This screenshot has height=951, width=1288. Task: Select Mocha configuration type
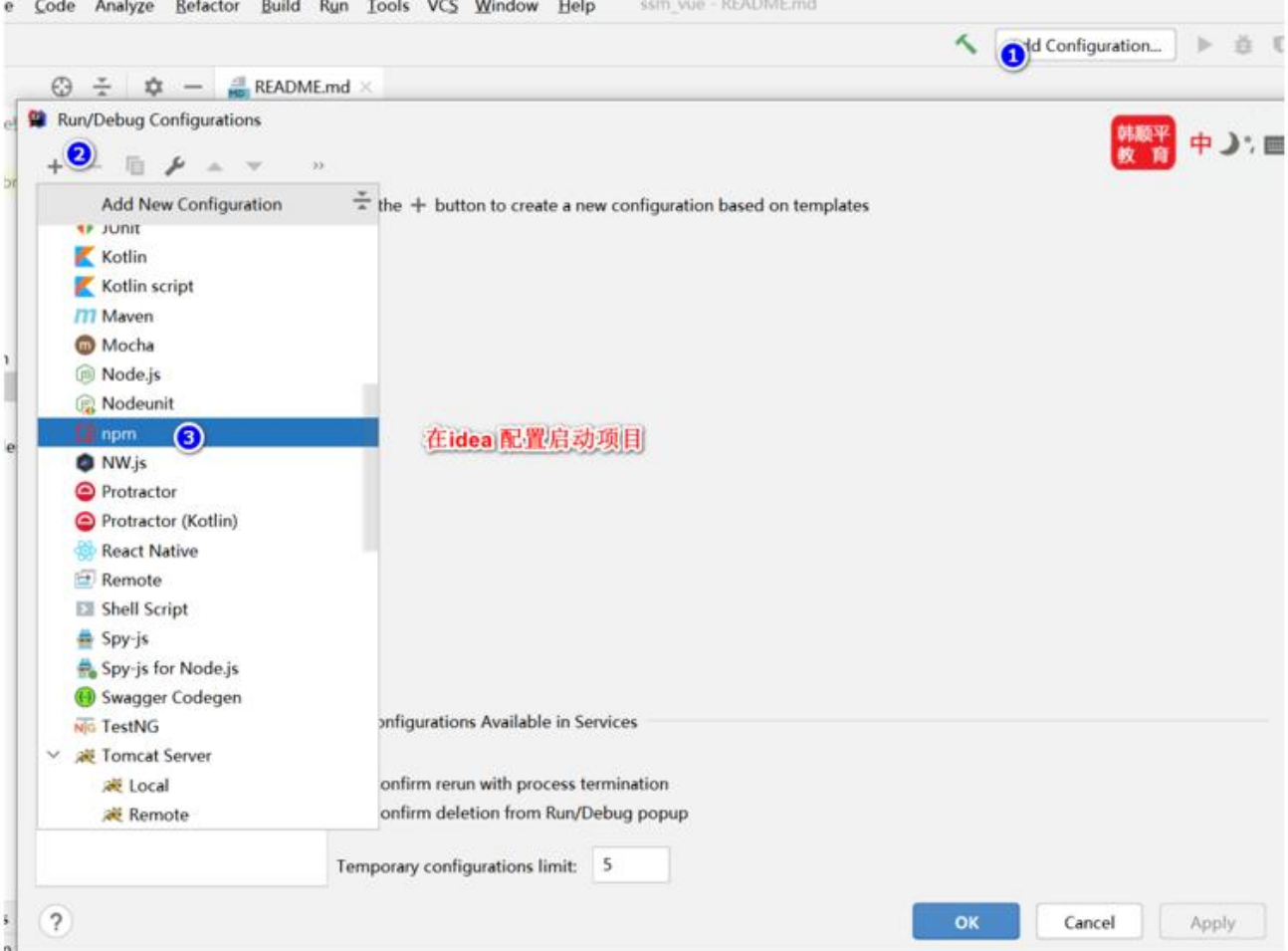click(207, 345)
